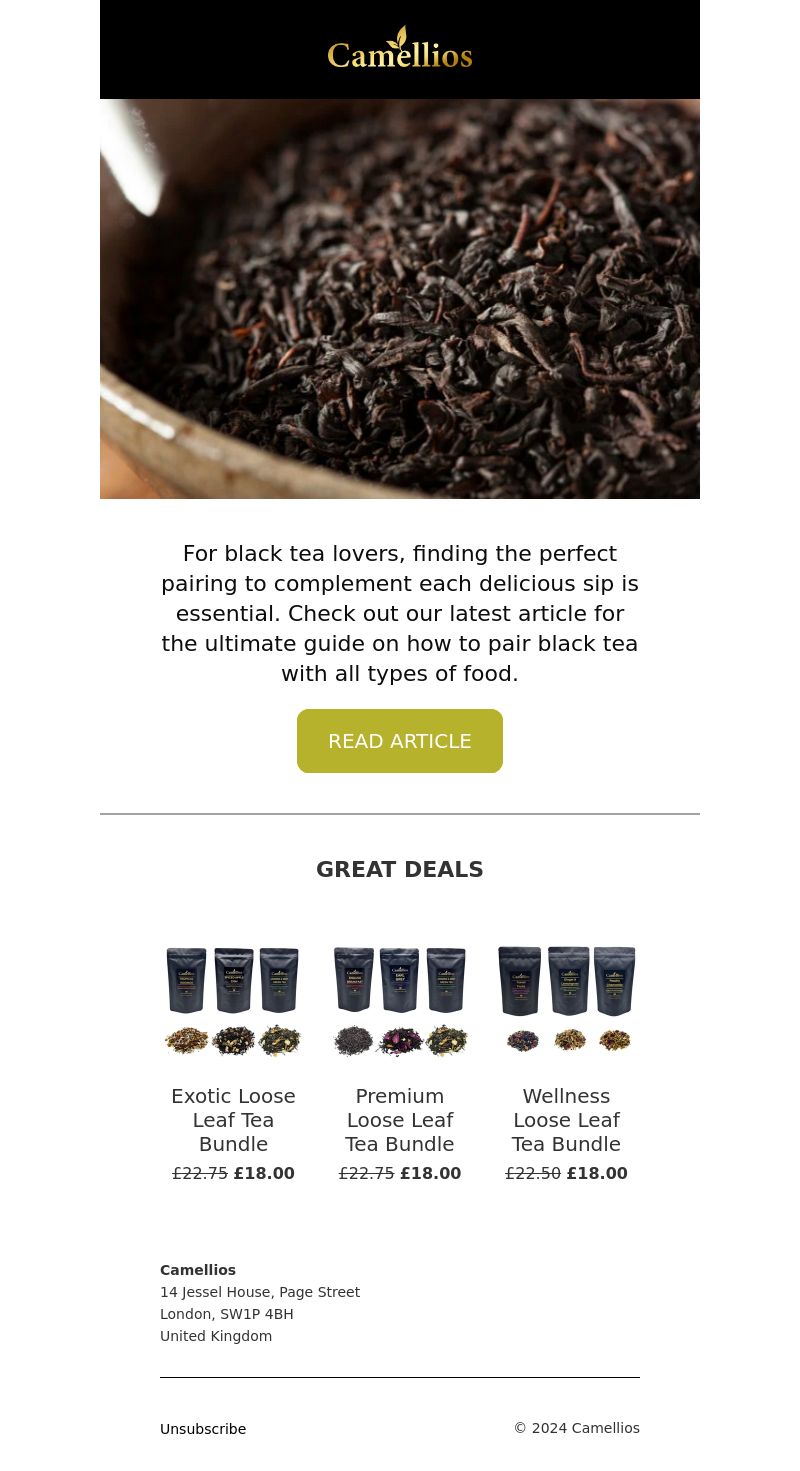
Task: Select the Premium Loose Leaf Tea Bundle title
Action: point(400,1120)
